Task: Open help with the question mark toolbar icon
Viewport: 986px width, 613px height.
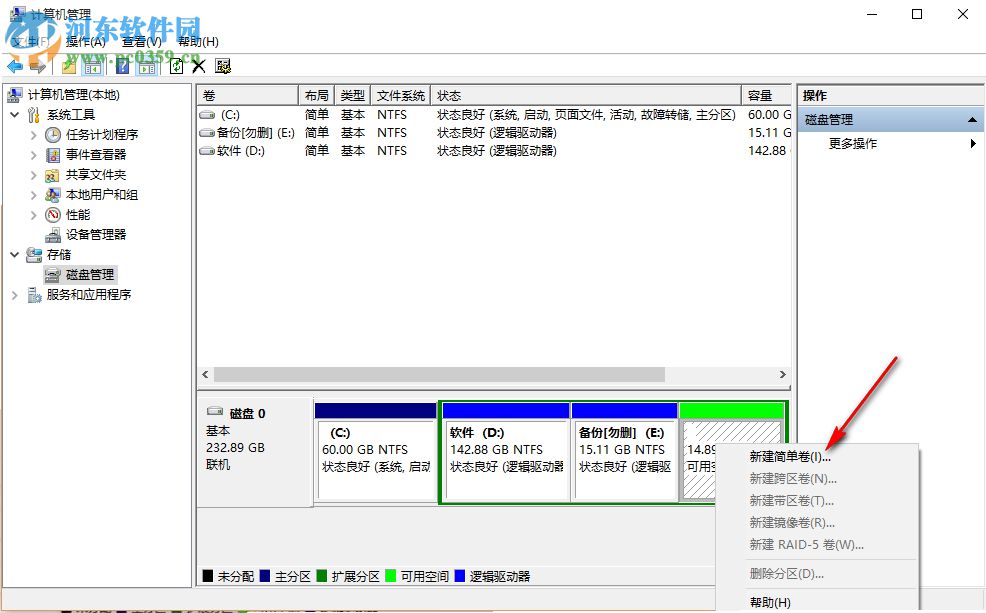Action: click(124, 66)
